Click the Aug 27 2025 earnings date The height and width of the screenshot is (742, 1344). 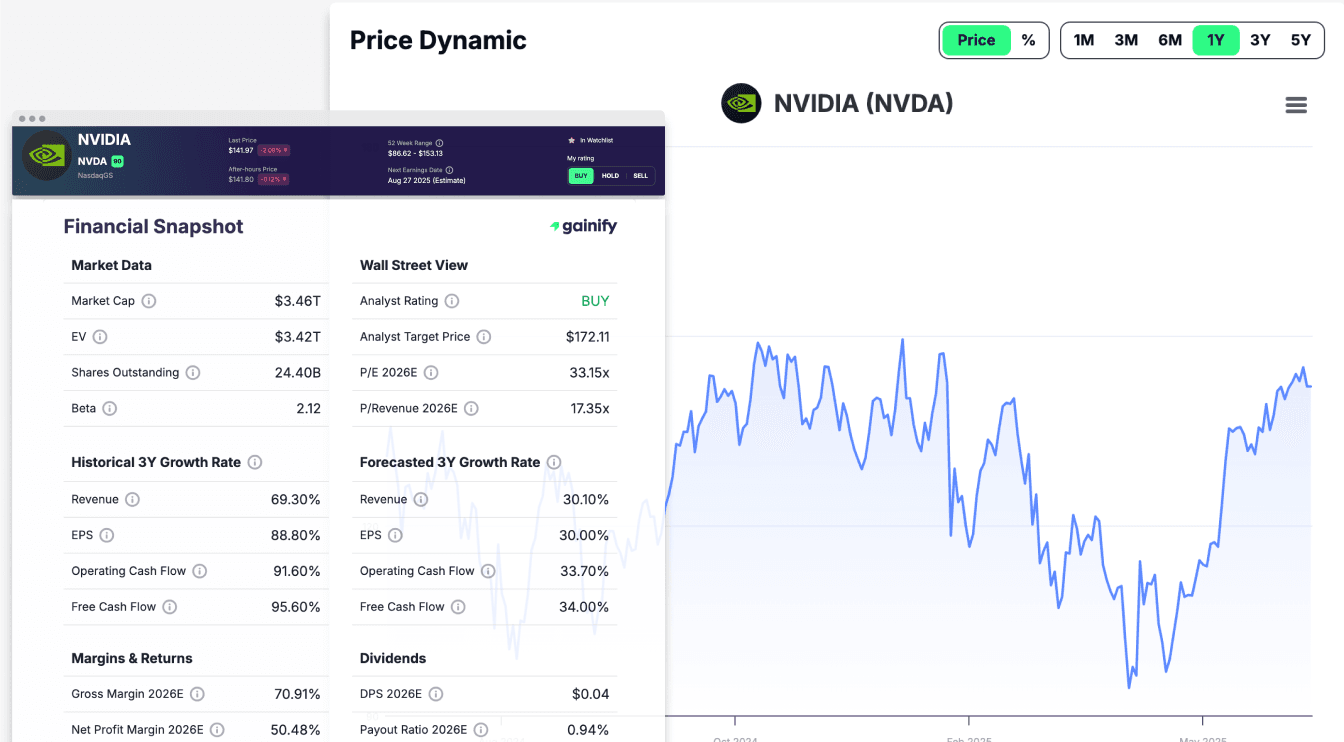[426, 181]
